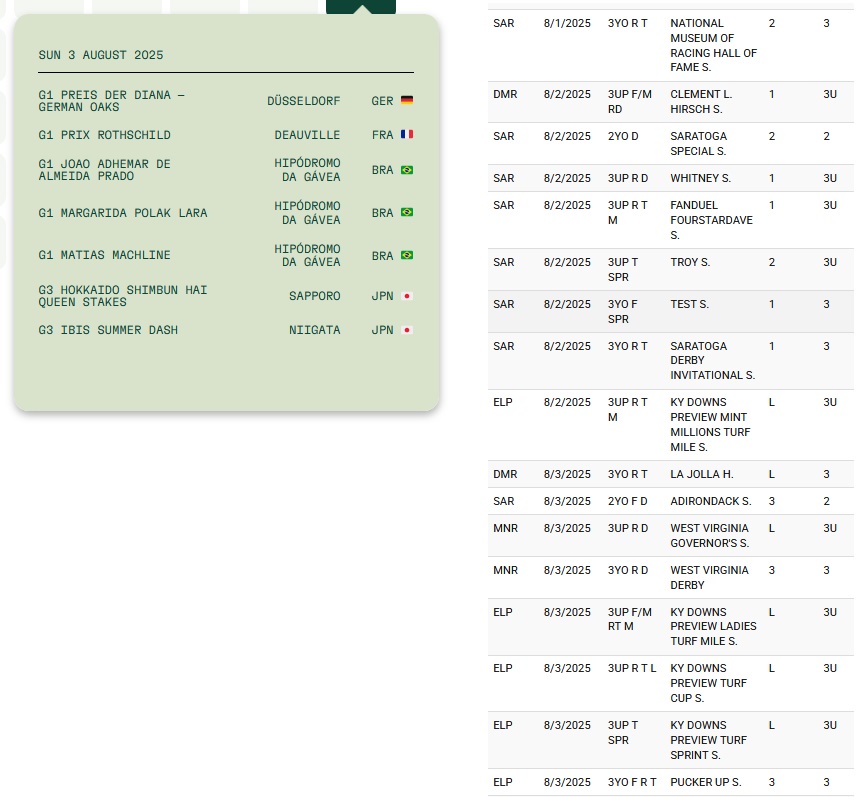Click 2YO D conditions in Saratoga Special row

coord(623,136)
